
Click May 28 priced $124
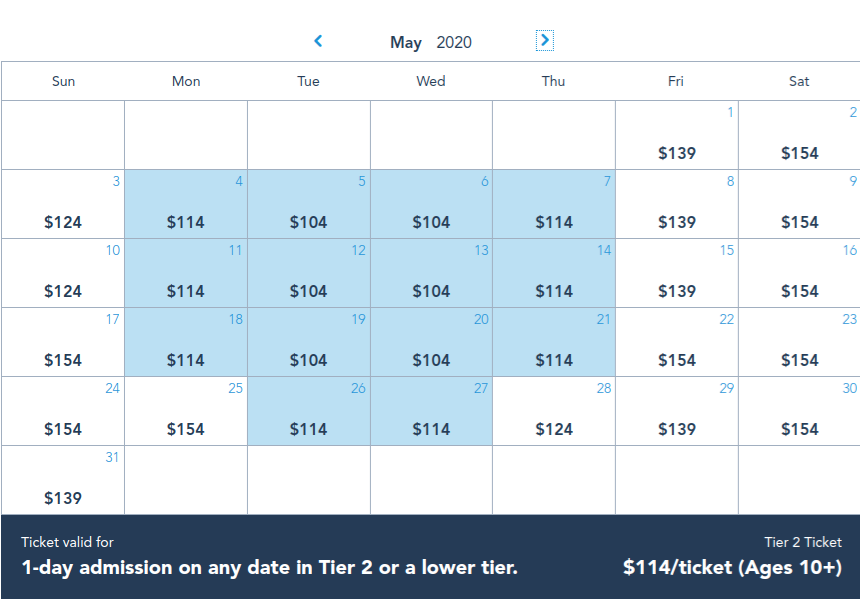[x=554, y=411]
